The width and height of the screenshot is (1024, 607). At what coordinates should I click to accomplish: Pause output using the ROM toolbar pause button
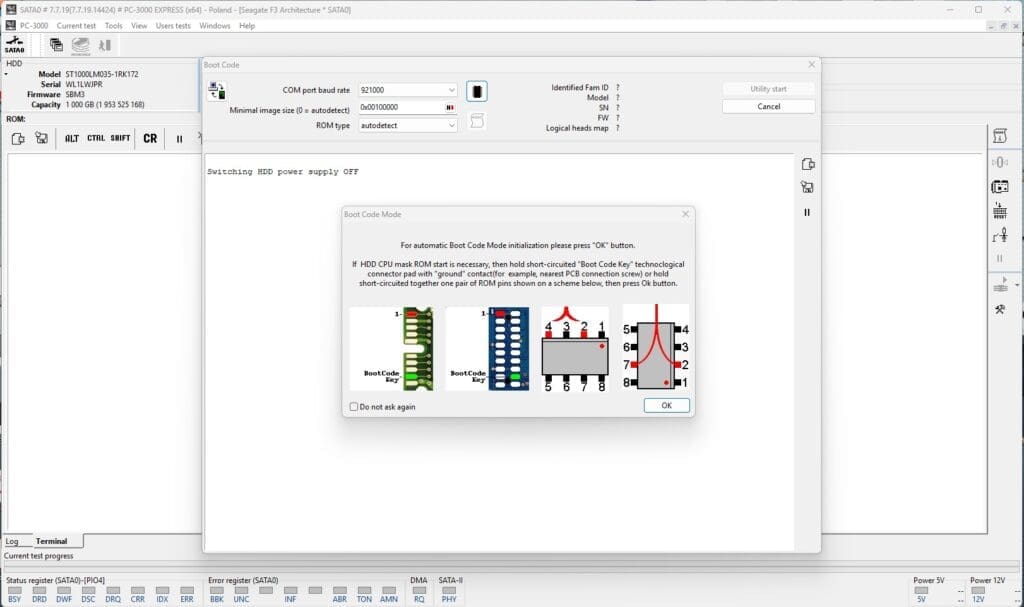pos(180,139)
